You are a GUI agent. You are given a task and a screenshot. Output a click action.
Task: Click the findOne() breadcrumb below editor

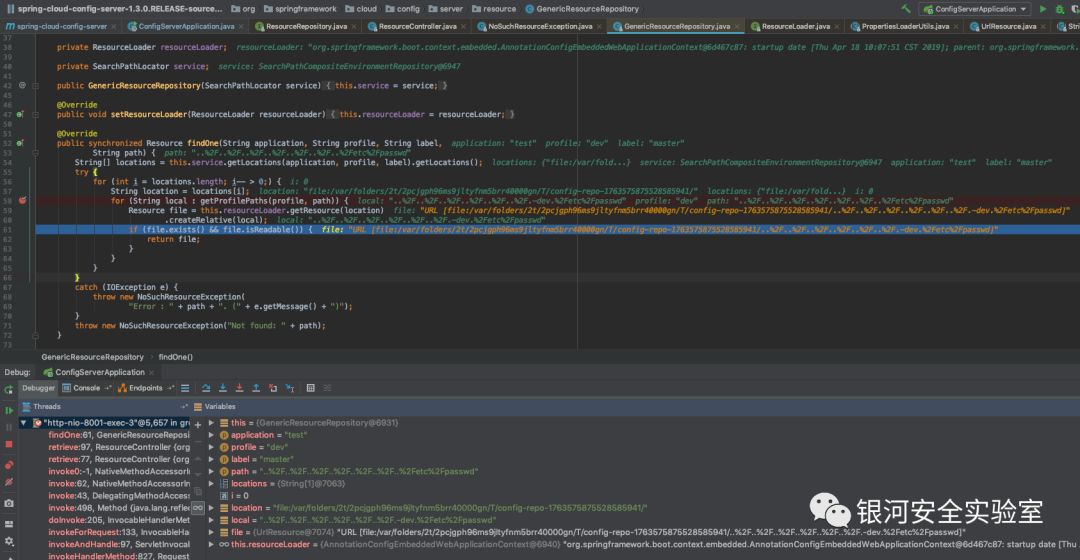point(176,357)
